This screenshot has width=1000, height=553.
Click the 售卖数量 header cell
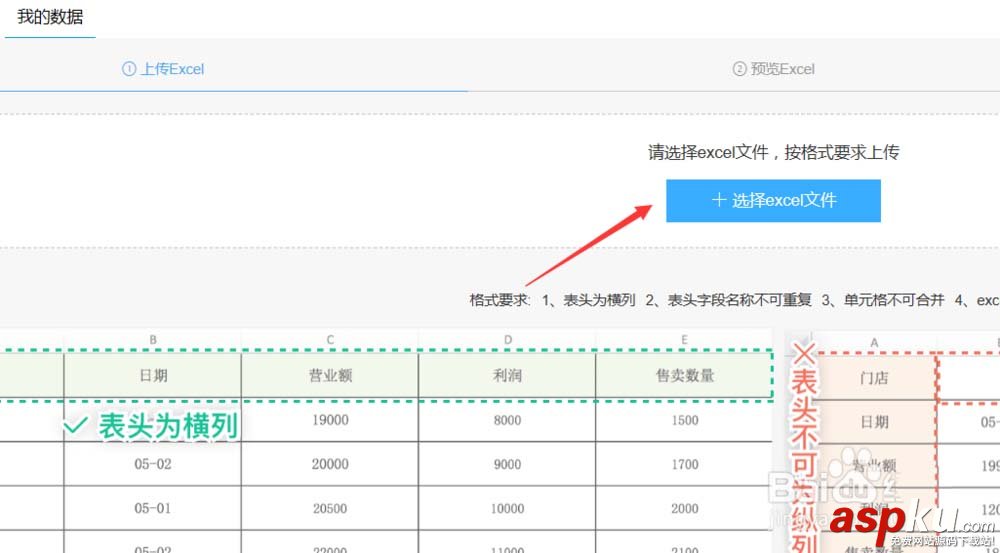click(x=684, y=376)
